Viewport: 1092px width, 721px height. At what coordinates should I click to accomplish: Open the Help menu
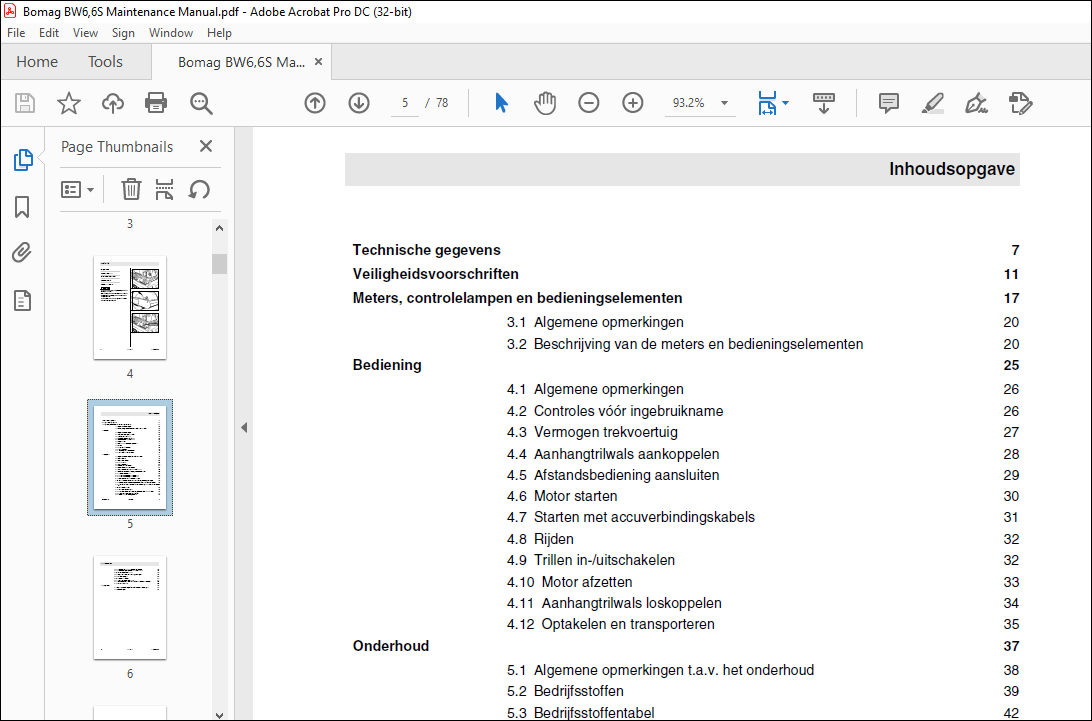point(219,33)
